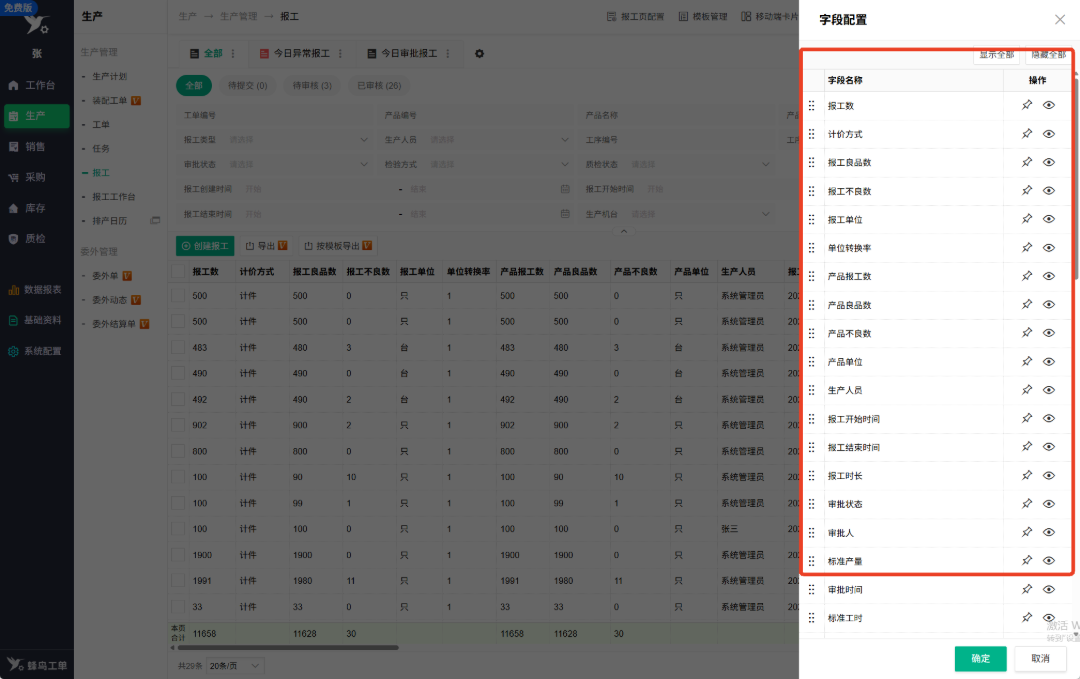Image resolution: width=1080 pixels, height=679 pixels.
Task: Open options menu of 全部 view tab
Action: click(233, 53)
